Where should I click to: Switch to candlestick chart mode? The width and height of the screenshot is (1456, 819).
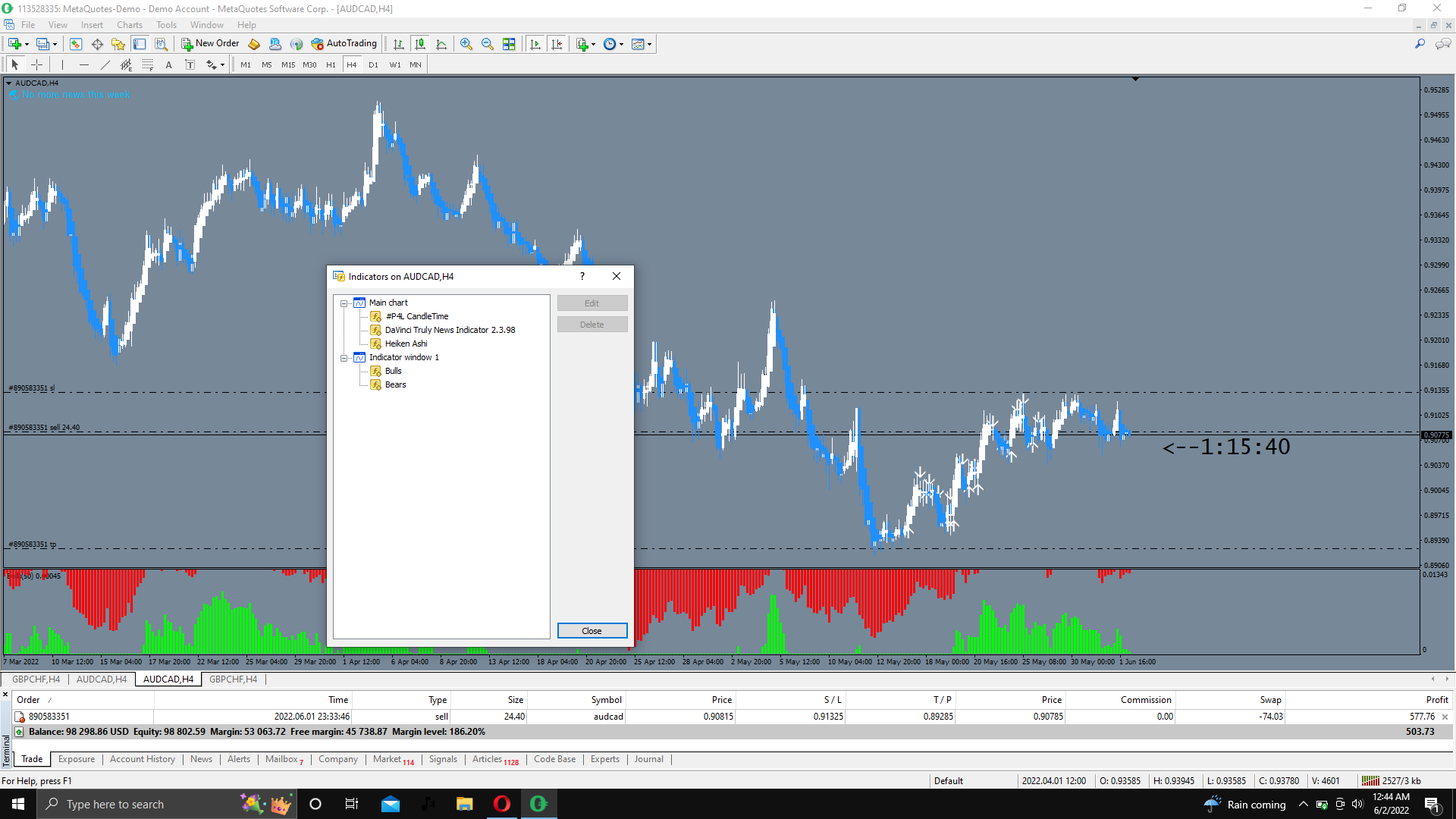point(420,44)
